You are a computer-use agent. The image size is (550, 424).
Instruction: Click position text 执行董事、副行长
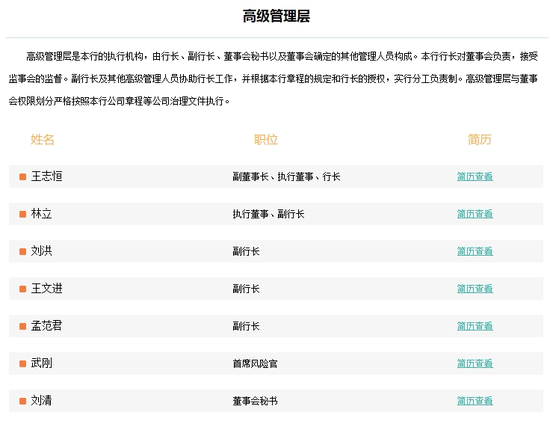(x=268, y=214)
